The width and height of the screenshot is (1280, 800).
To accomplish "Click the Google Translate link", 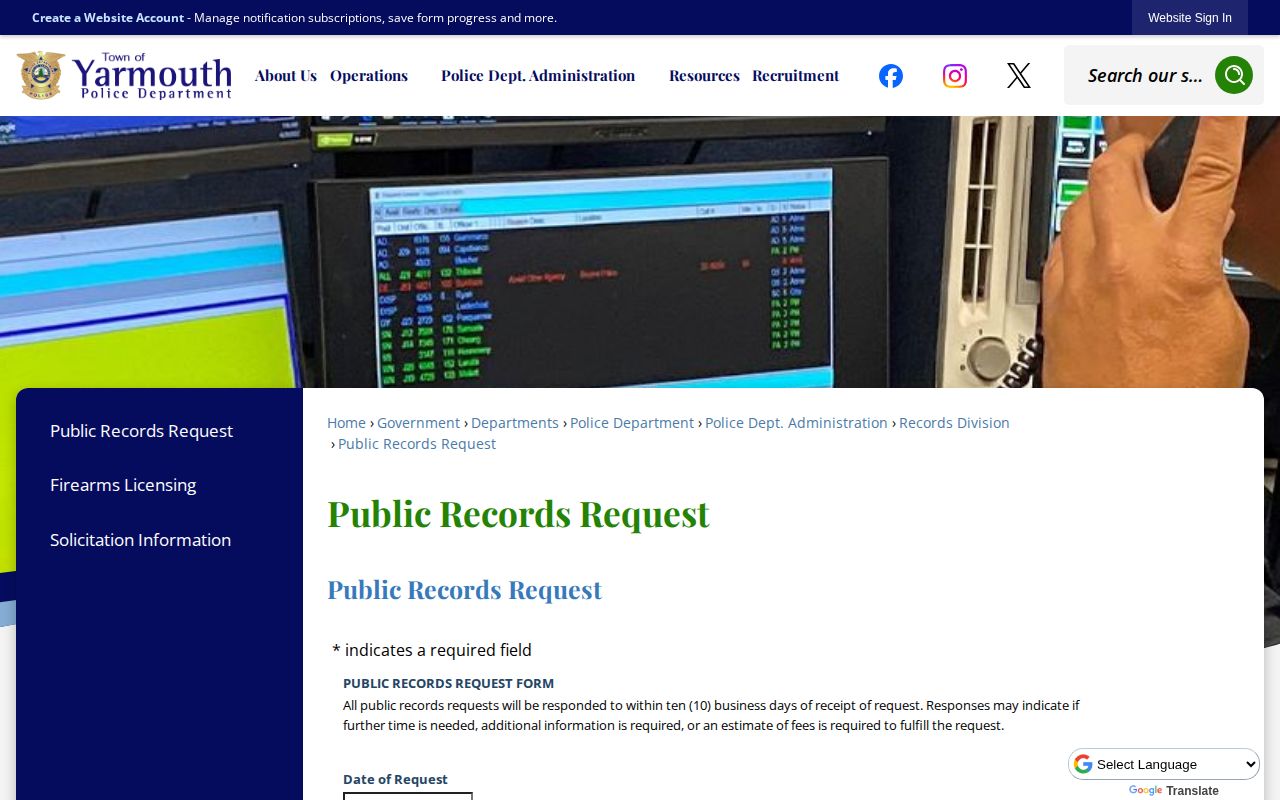I will click(1174, 791).
